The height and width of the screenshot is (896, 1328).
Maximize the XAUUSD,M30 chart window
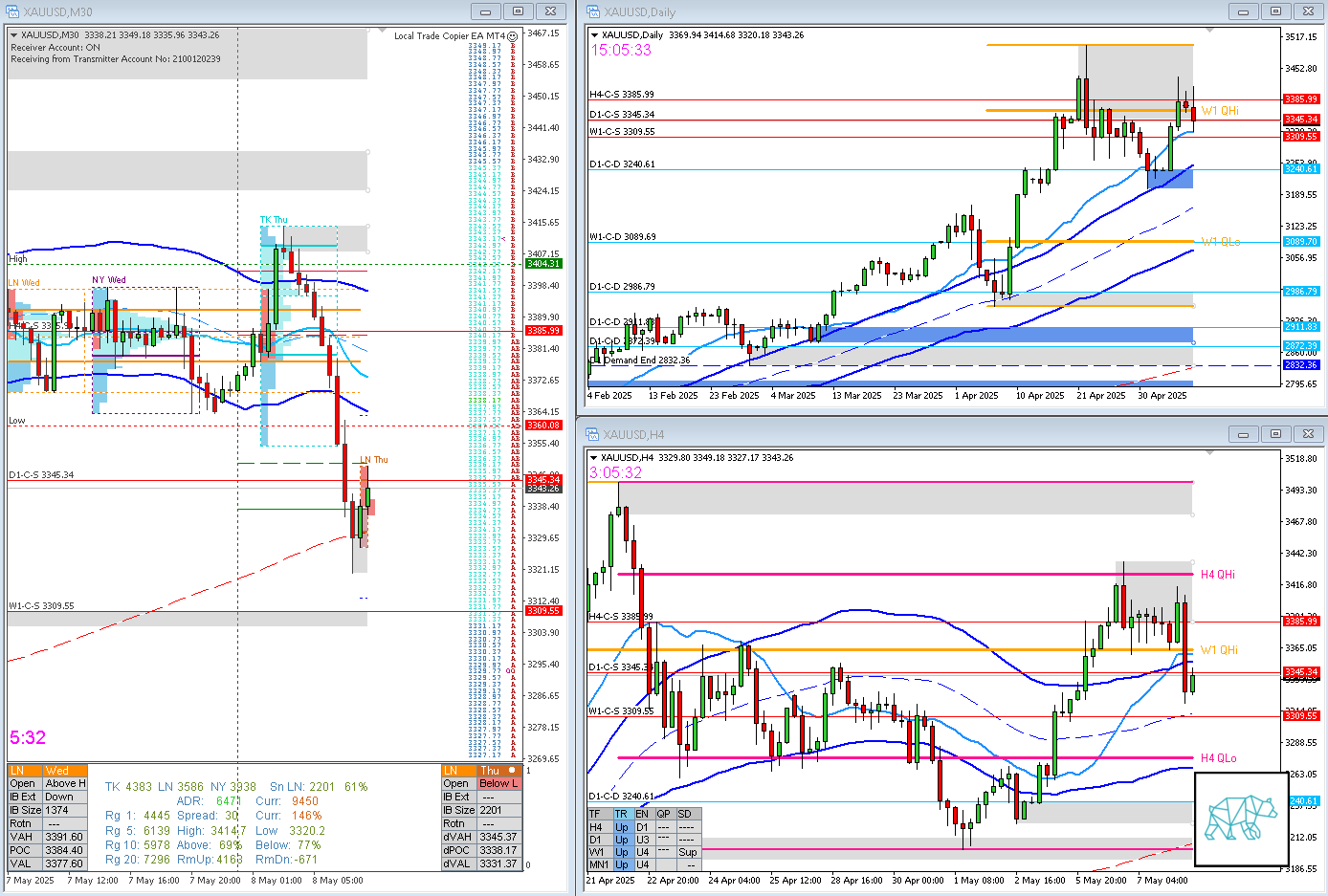pyautogui.click(x=518, y=11)
